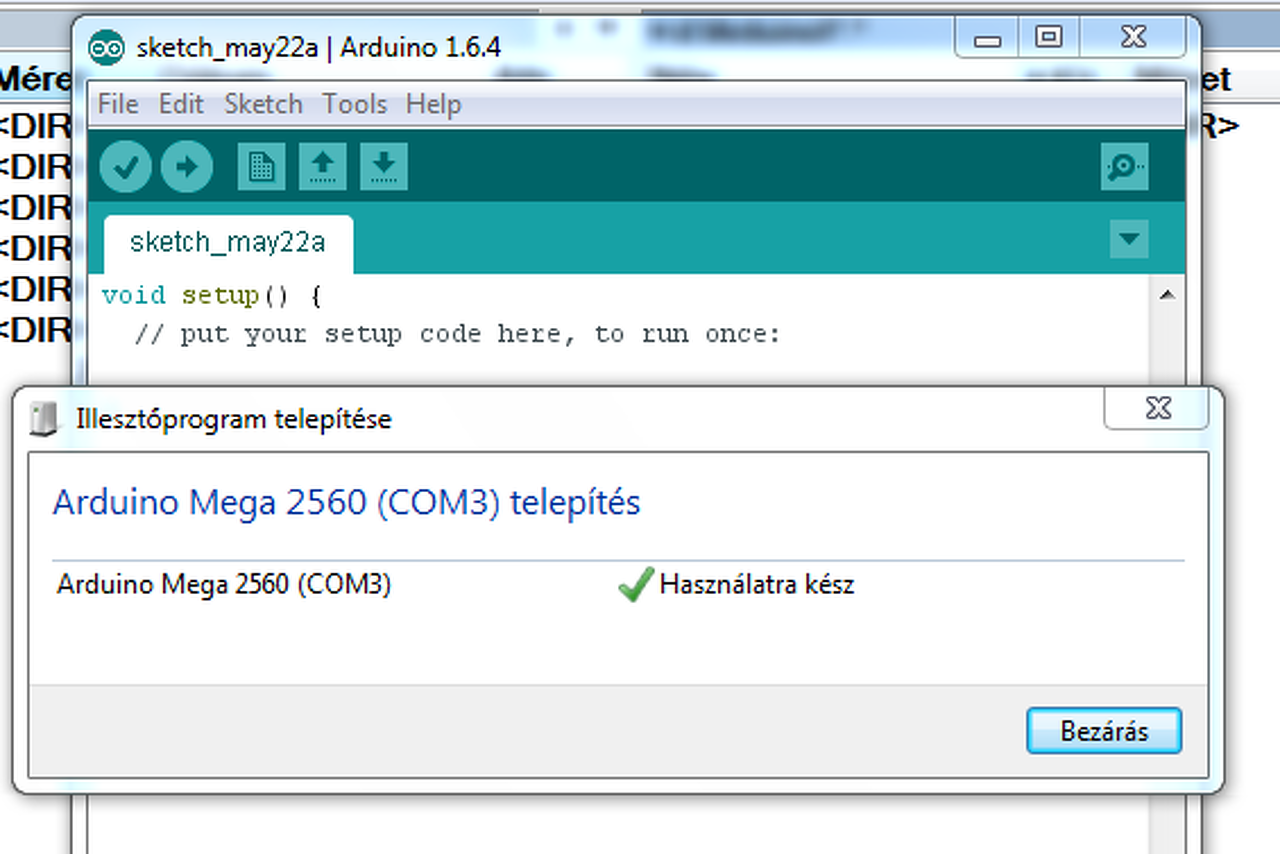Click the driver installation dialog title icon
This screenshot has width=1280, height=854.
pyautogui.click(x=45, y=418)
